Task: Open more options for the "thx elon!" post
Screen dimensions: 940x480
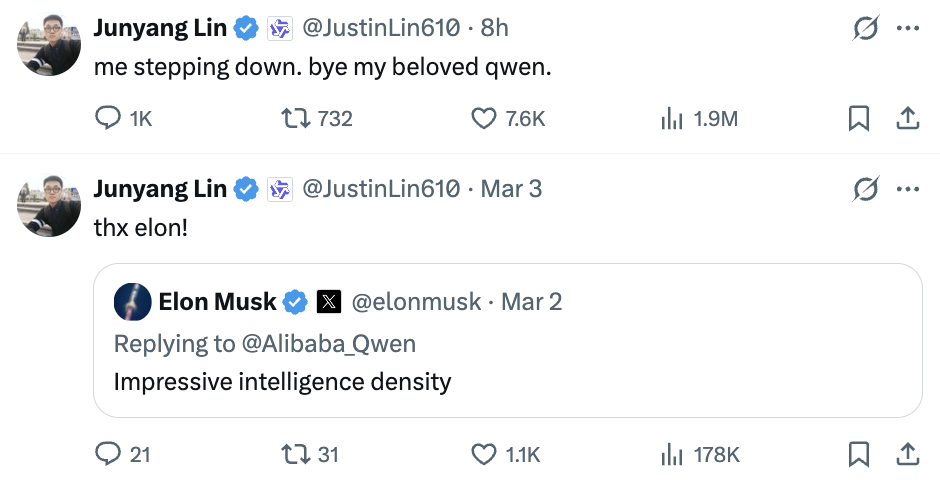Action: [907, 188]
